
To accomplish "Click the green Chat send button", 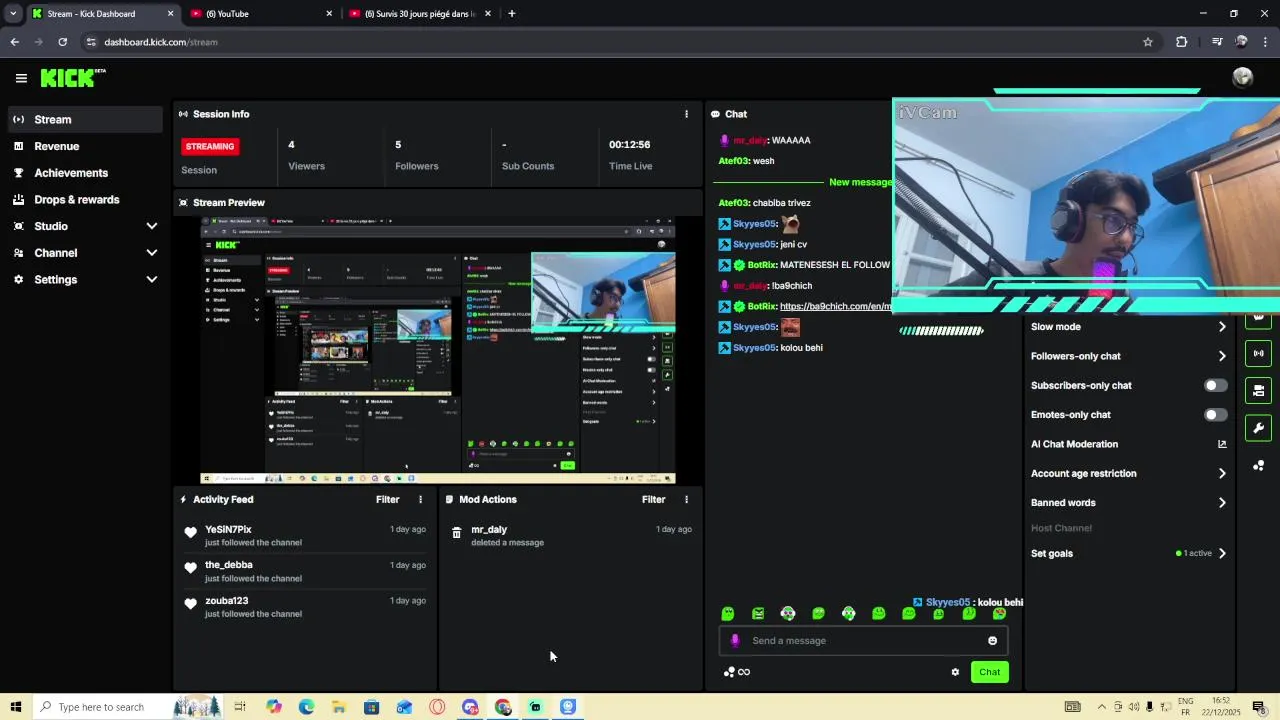I will (989, 672).
